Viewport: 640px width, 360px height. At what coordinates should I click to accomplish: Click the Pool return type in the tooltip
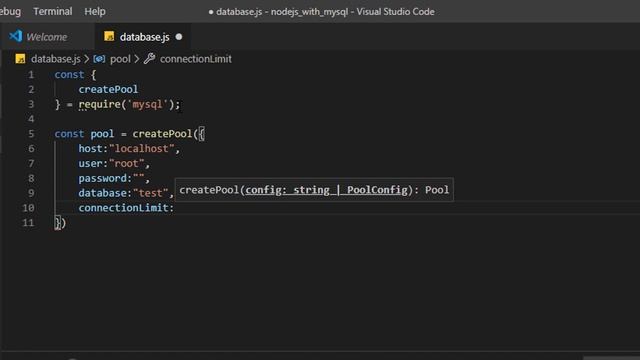pos(437,190)
